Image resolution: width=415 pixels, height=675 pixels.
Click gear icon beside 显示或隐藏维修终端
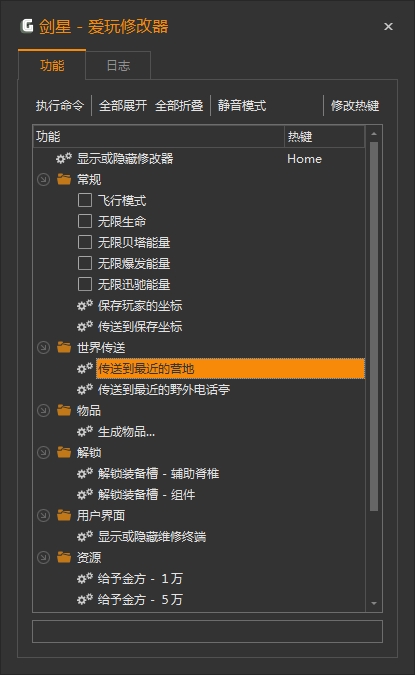click(x=85, y=536)
